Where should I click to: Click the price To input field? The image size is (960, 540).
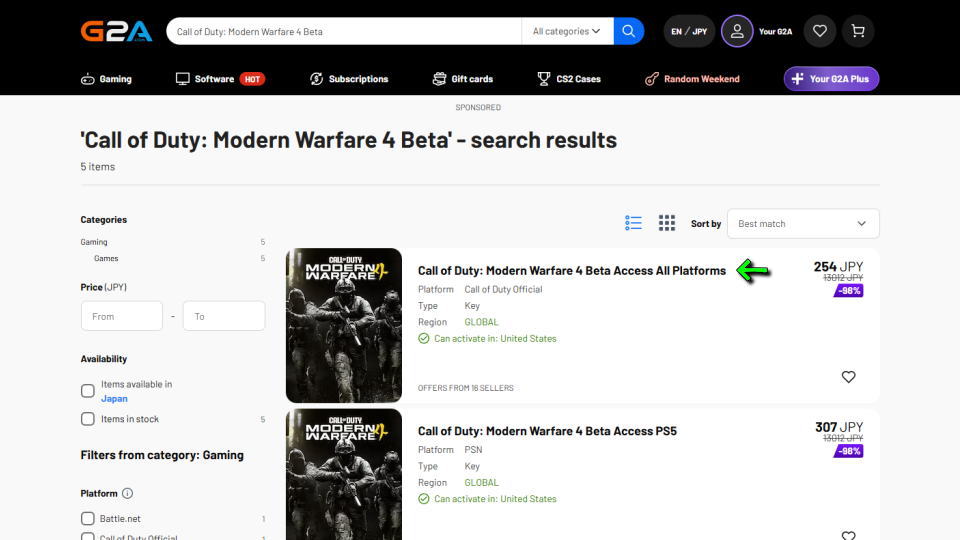point(224,316)
